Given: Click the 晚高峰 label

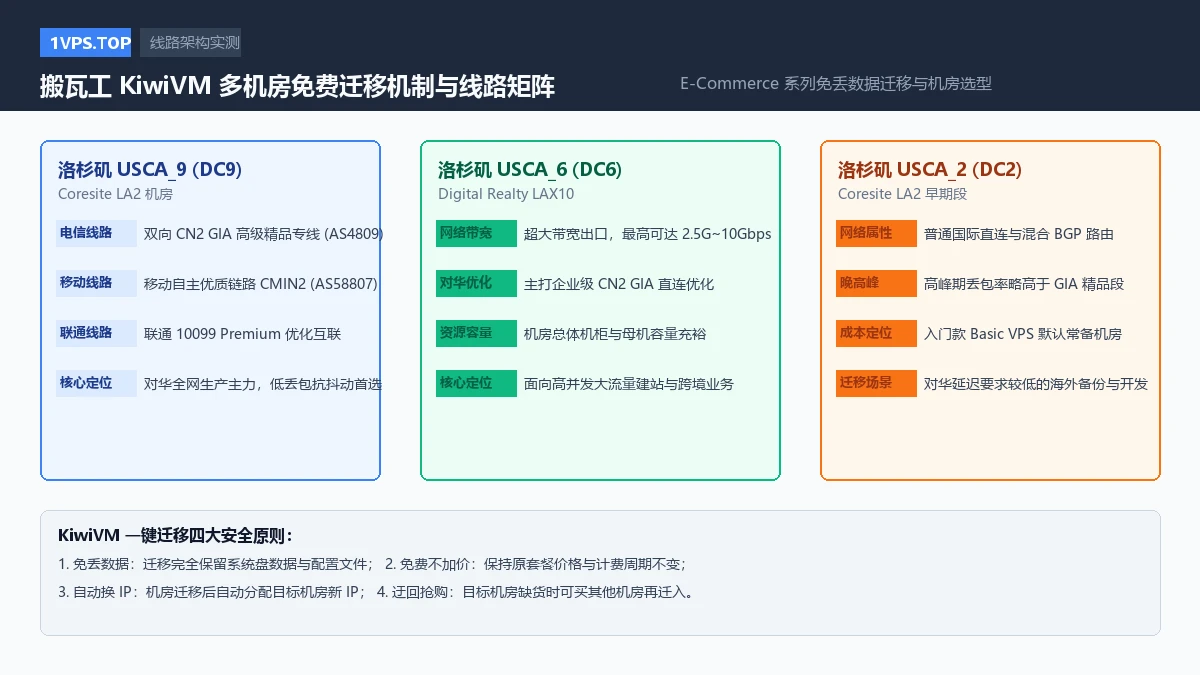Looking at the screenshot, I should click(877, 284).
